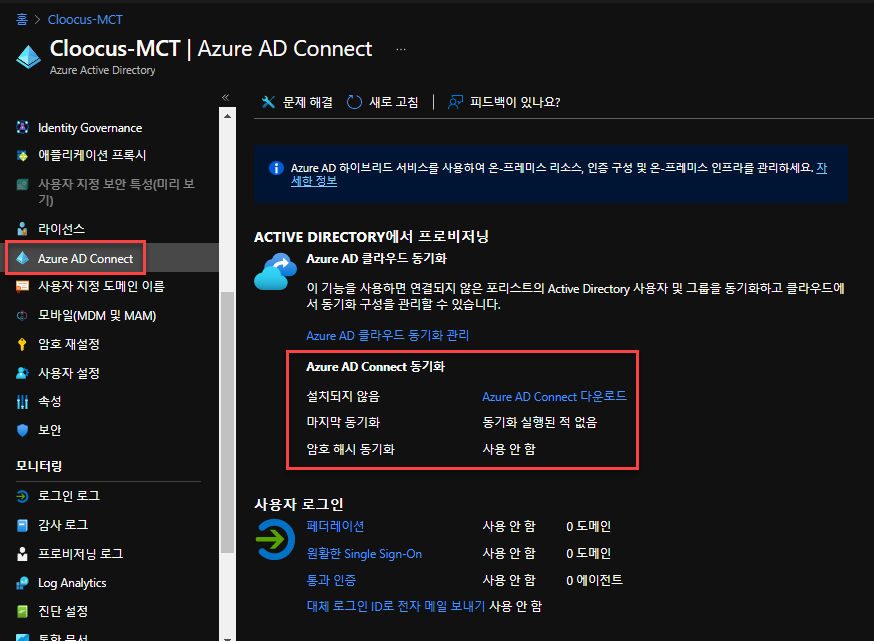874x641 pixels.
Task: Go to 홈 in the breadcrumb
Action: (x=22, y=20)
